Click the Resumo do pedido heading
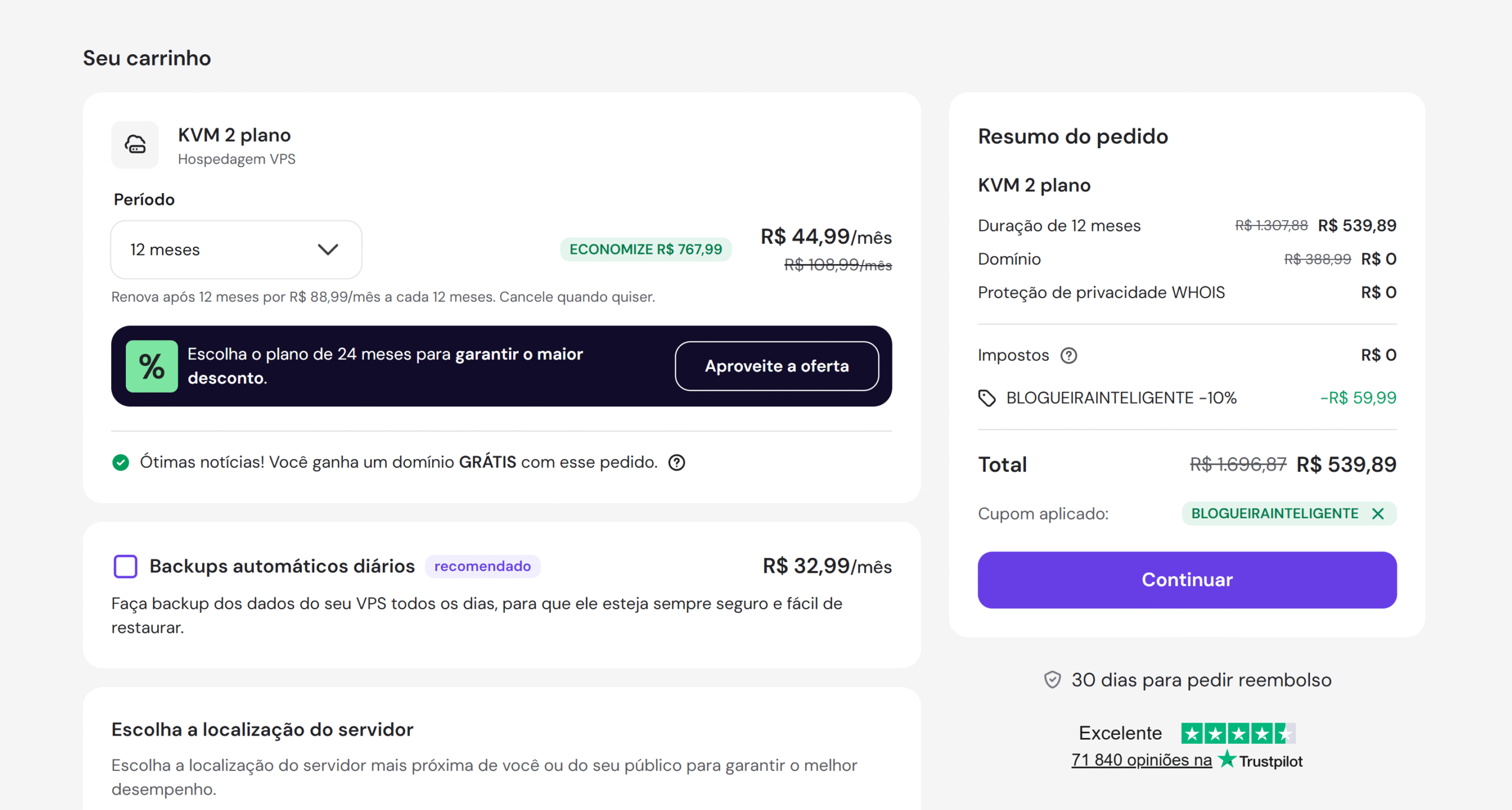Screen dimensions: 1512x810 coord(1073,136)
